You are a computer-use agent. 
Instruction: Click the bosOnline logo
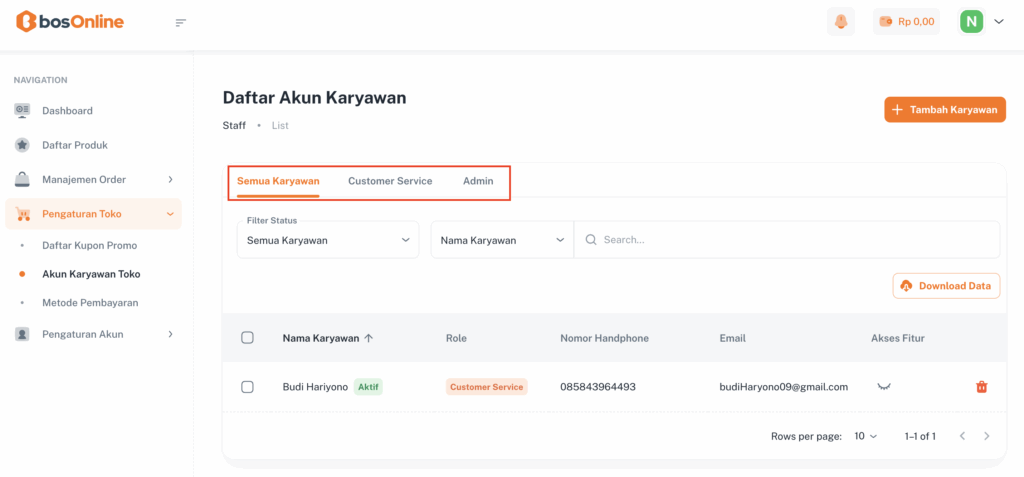(x=70, y=21)
